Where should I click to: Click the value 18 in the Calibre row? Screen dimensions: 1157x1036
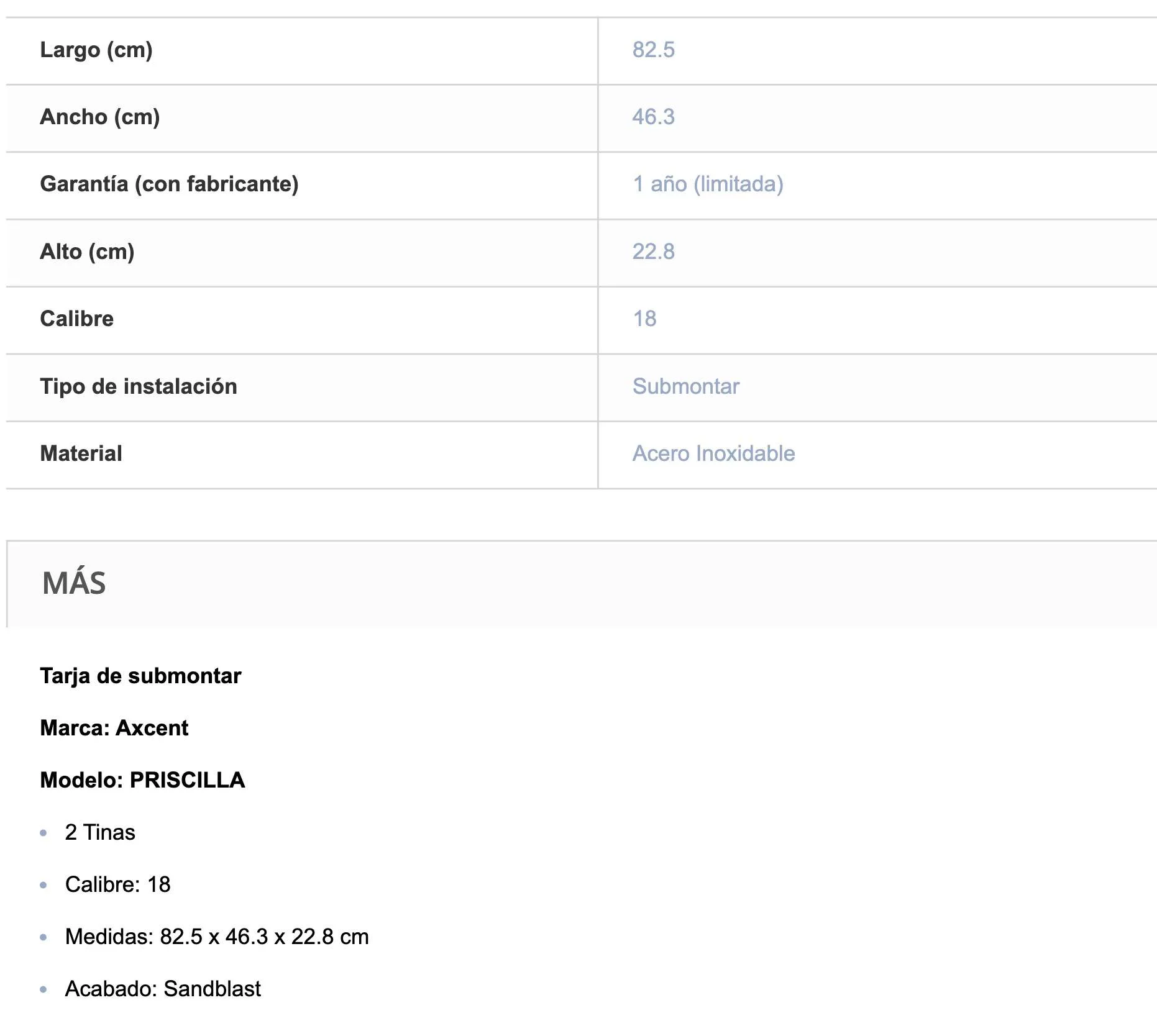(644, 319)
